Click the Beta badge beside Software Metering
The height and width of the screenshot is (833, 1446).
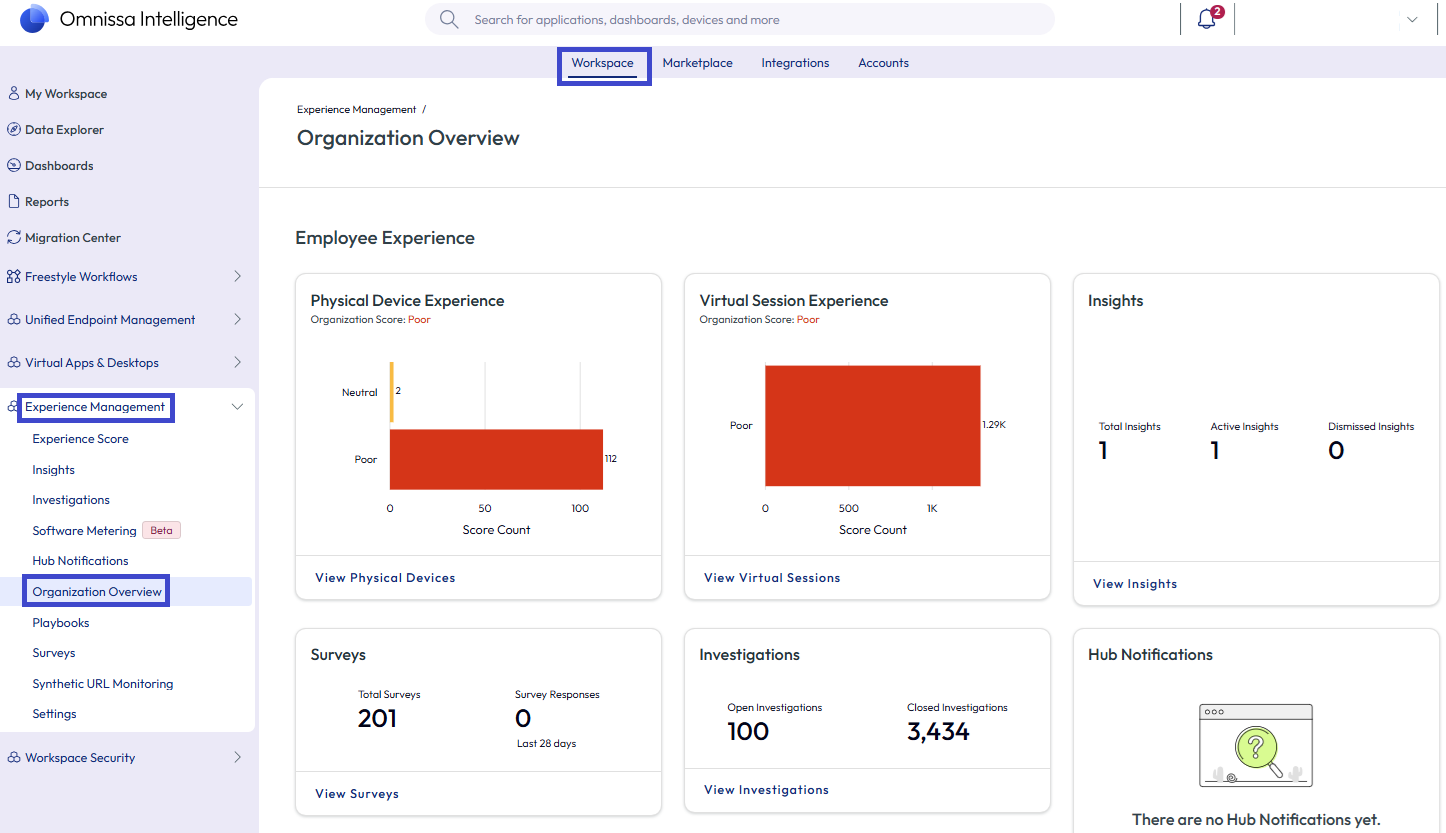[161, 531]
